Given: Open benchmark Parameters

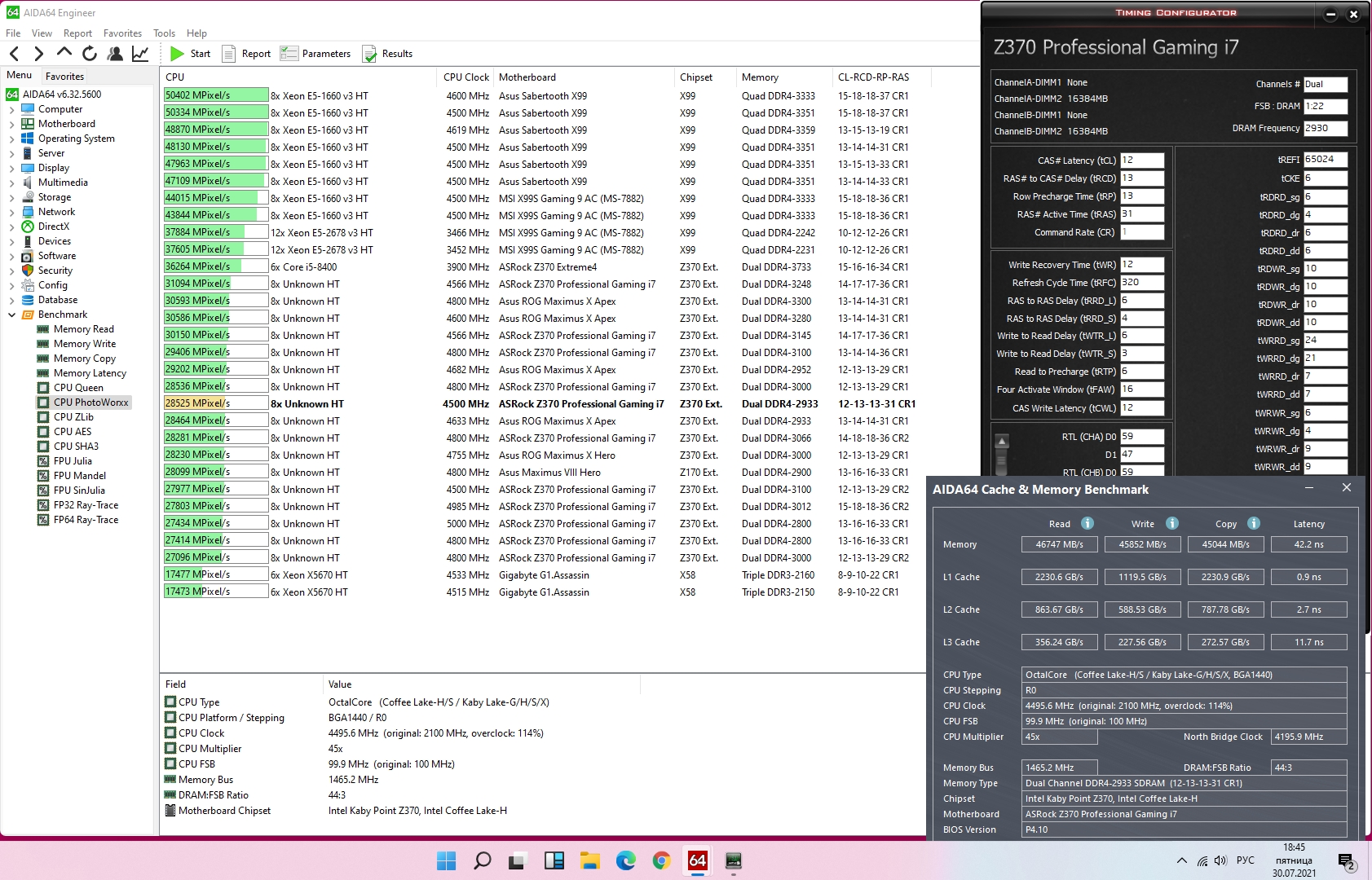Looking at the screenshot, I should pyautogui.click(x=315, y=54).
